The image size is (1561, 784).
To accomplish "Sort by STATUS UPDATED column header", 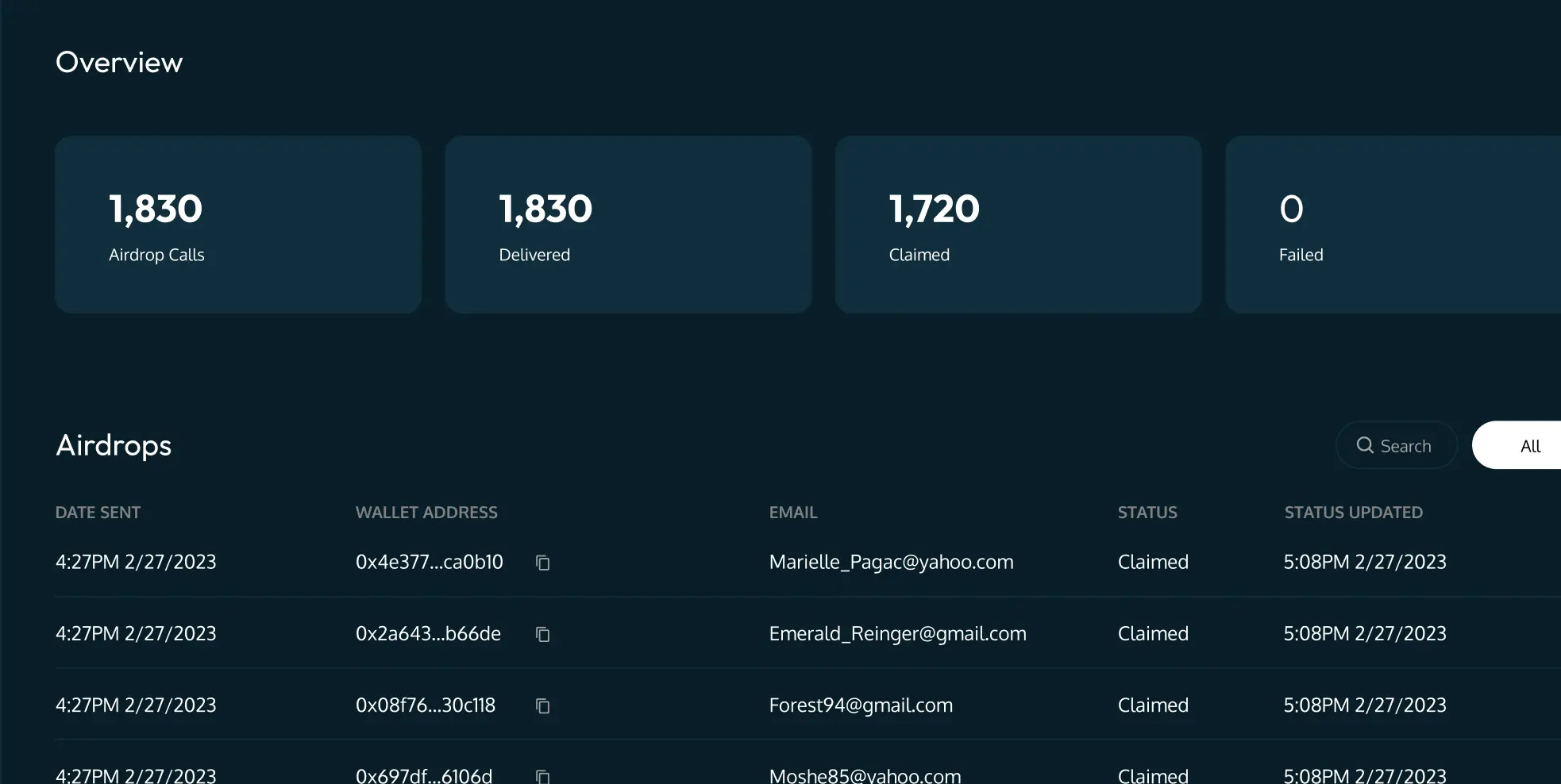I will (x=1354, y=513).
